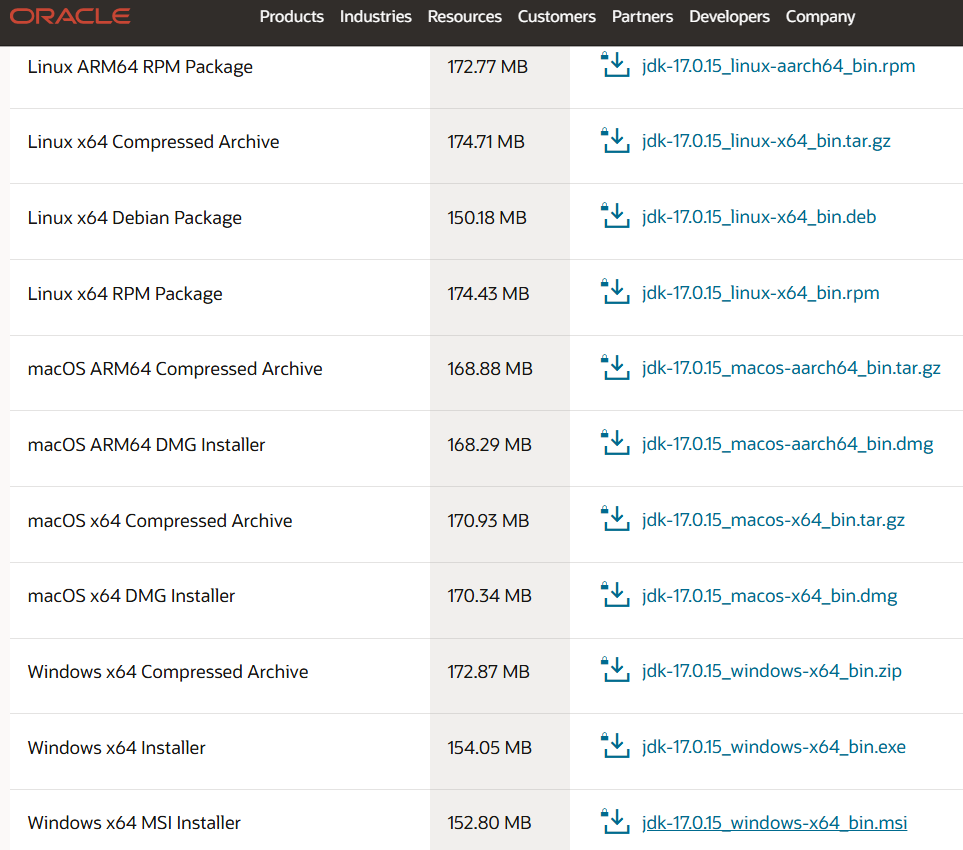Select 'Linux ARM64 RPM Package' text
The height and width of the screenshot is (850, 963).
140,66
